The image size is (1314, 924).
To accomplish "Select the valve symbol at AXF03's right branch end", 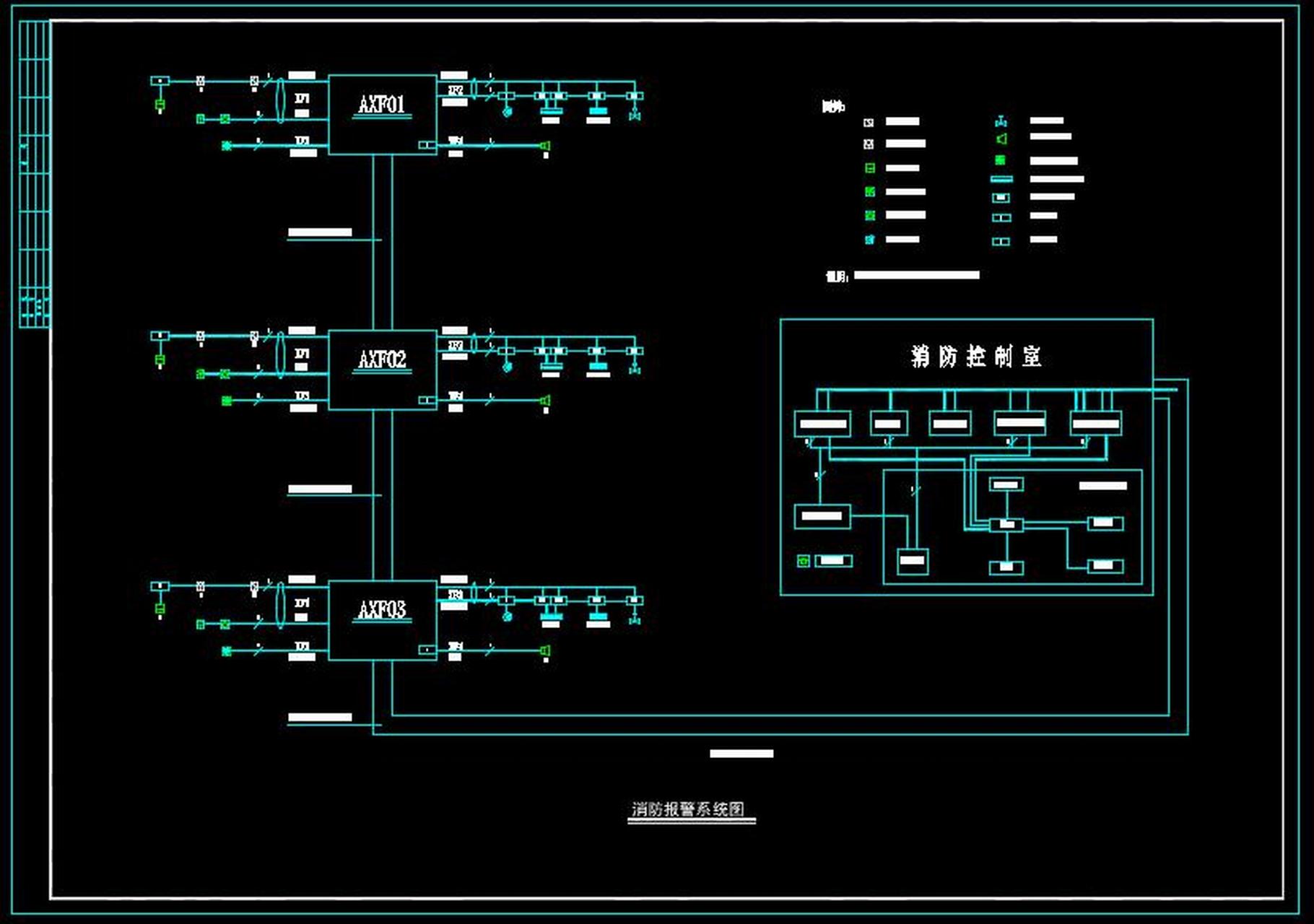I will (x=635, y=619).
